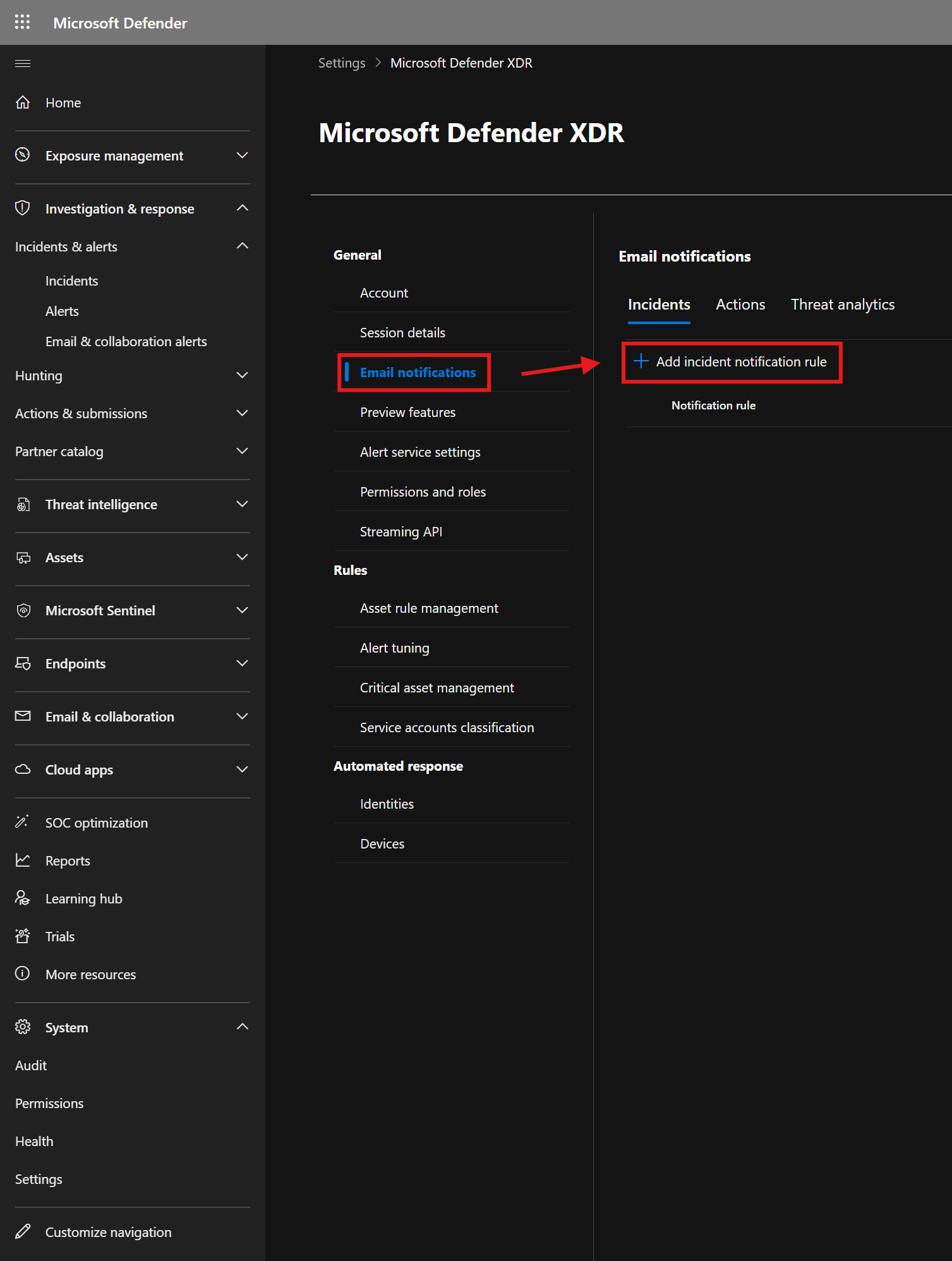Expand Email & collaboration chevron
The height and width of the screenshot is (1261, 952).
pyautogui.click(x=242, y=716)
